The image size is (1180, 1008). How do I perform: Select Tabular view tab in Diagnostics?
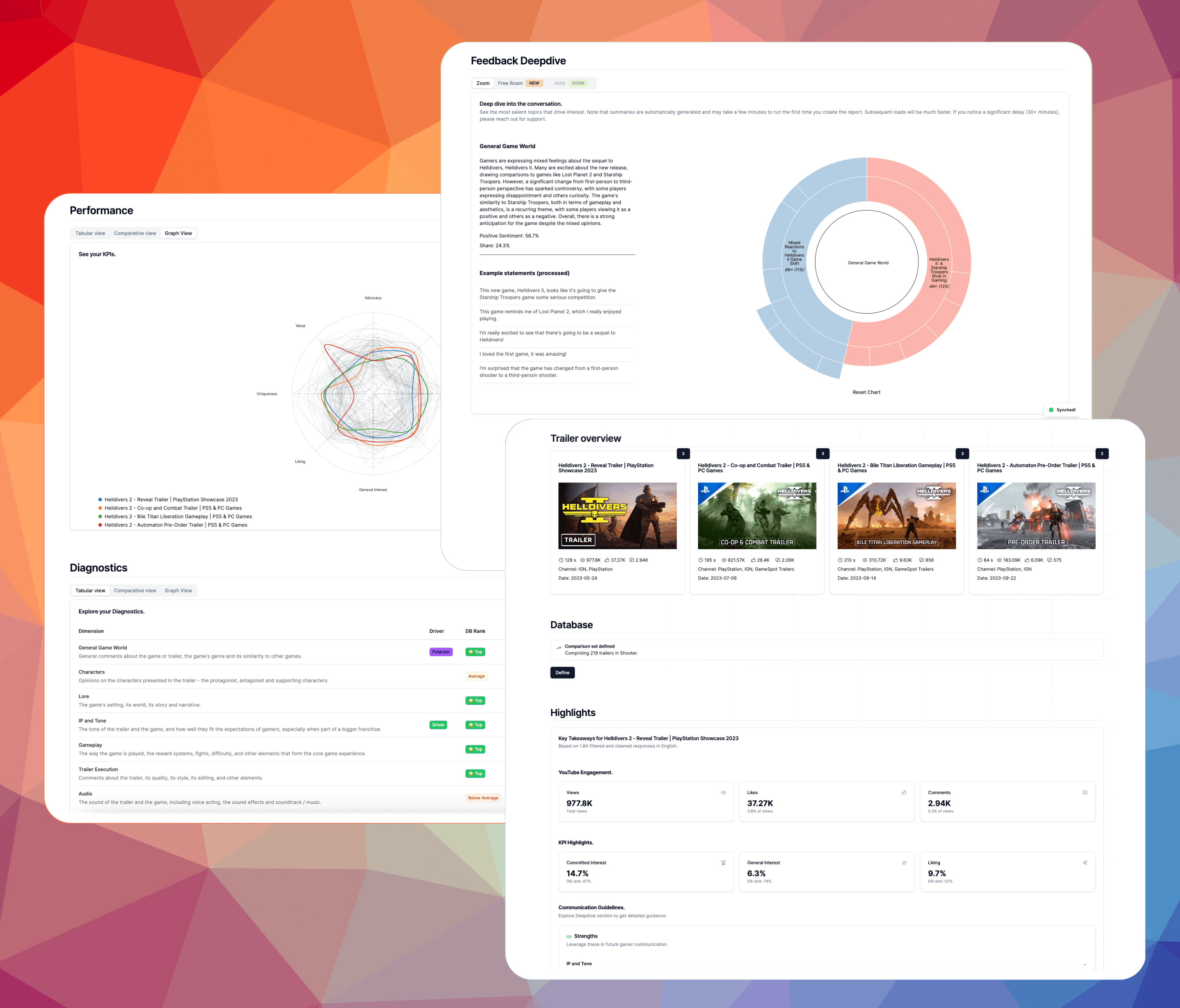coord(90,591)
